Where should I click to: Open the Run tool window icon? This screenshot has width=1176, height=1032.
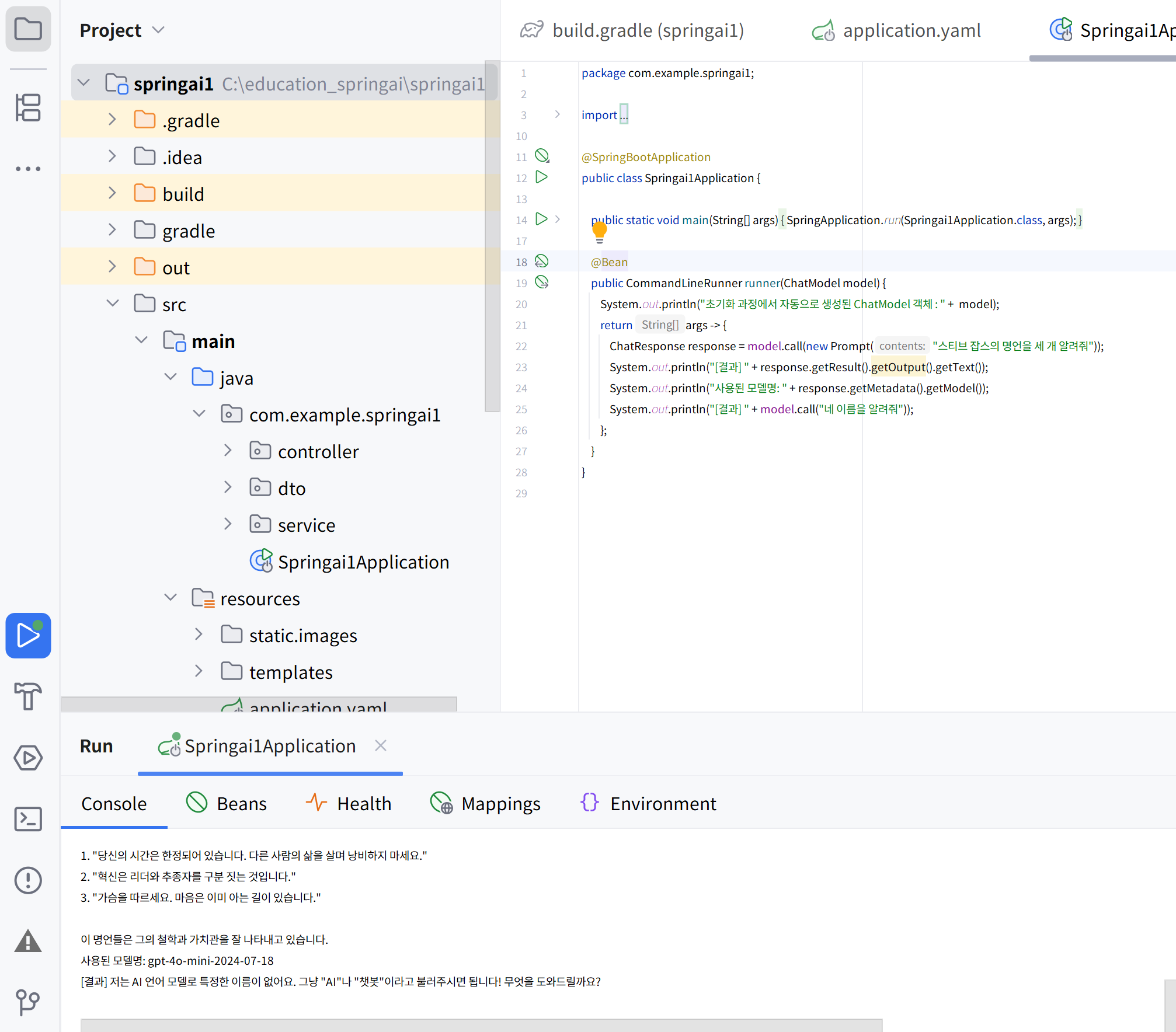(x=28, y=636)
